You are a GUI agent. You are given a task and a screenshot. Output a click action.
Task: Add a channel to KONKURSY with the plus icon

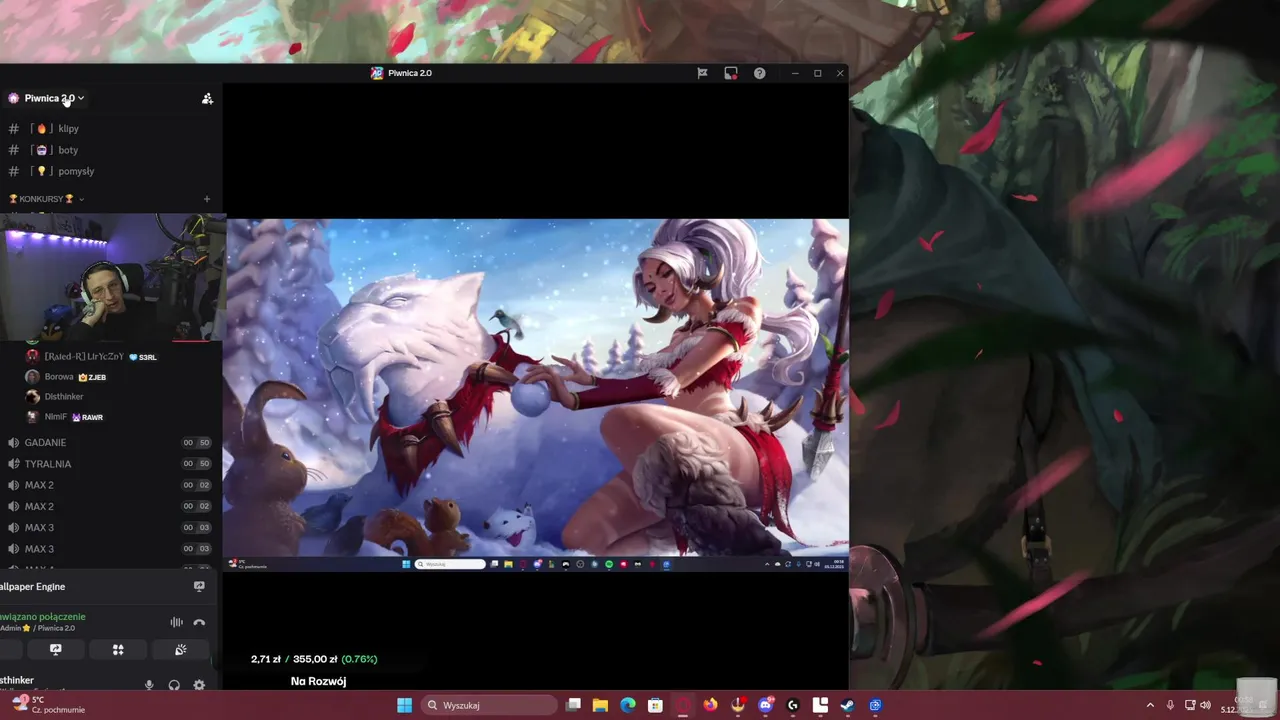207,199
